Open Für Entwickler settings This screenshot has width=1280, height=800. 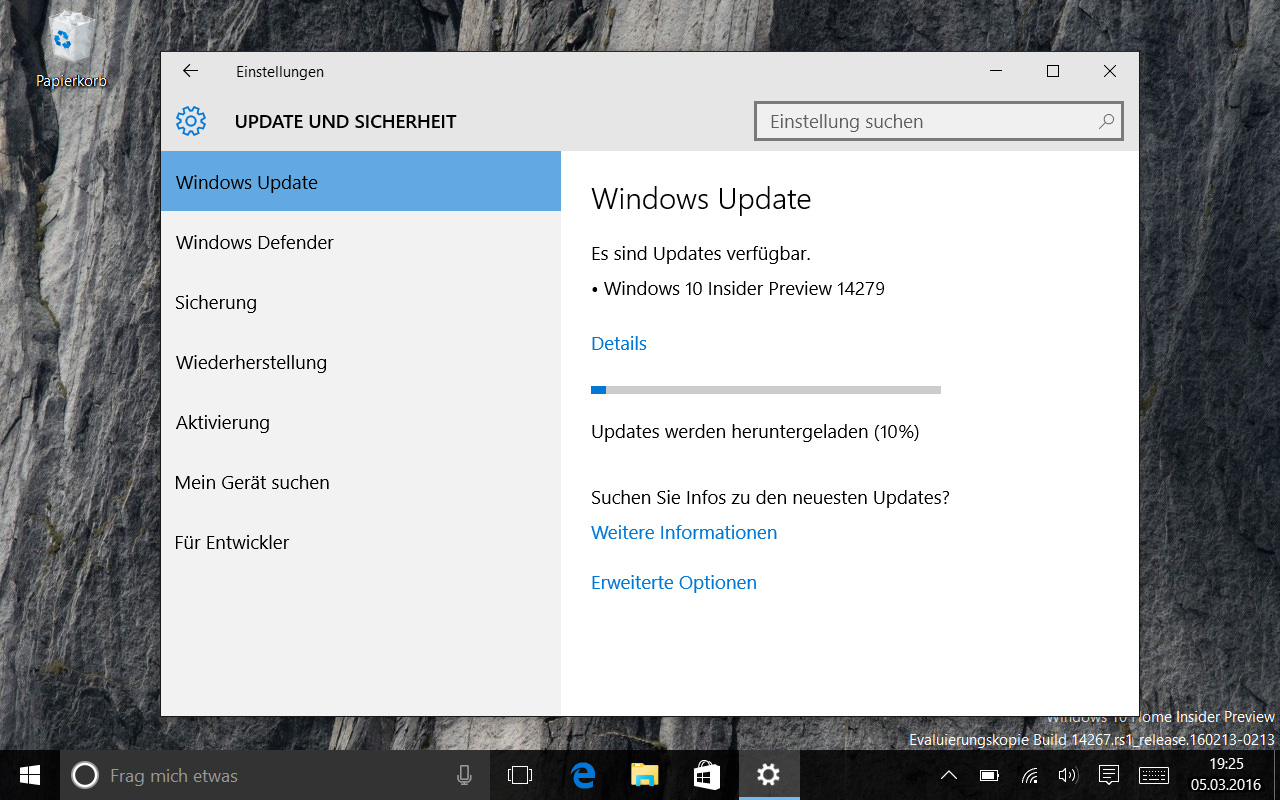coord(361,542)
